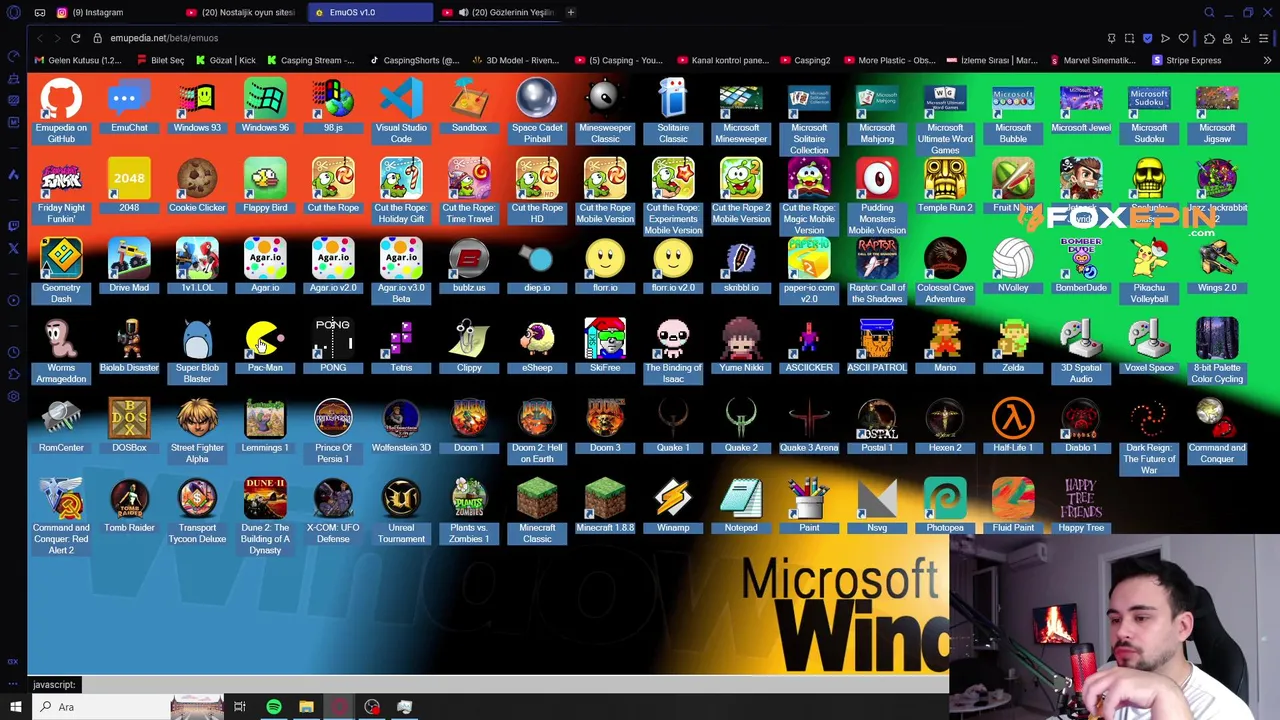Open the Stripe Express bookmark
Viewport: 1280px width, 720px height.
pyautogui.click(x=1187, y=60)
